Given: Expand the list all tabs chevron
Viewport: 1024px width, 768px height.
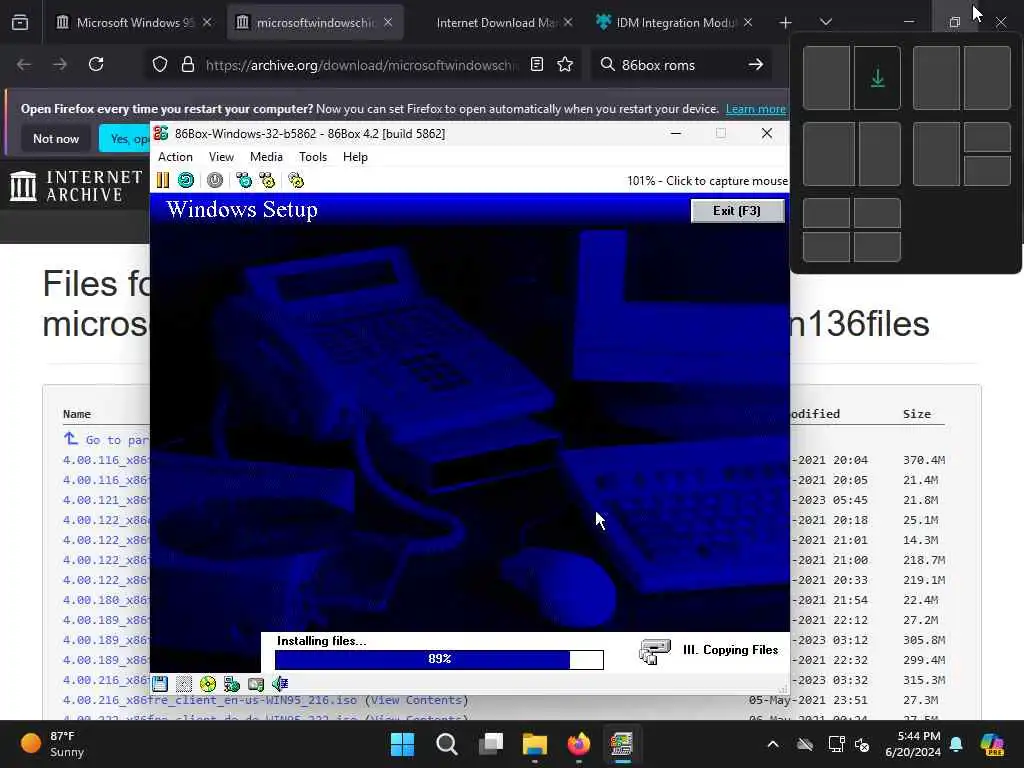Looking at the screenshot, I should coord(825,22).
